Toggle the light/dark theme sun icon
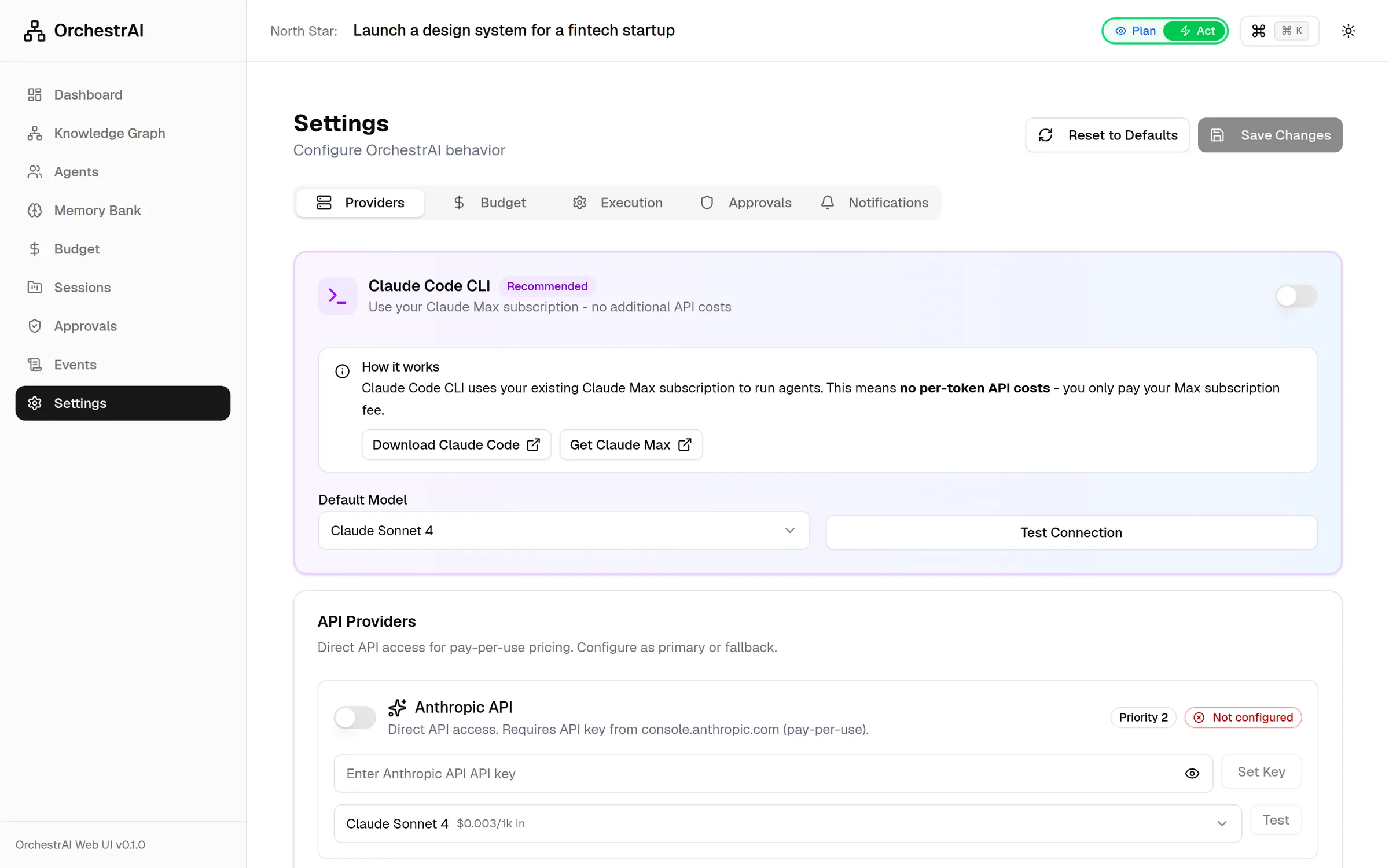The image size is (1389, 868). click(1348, 31)
